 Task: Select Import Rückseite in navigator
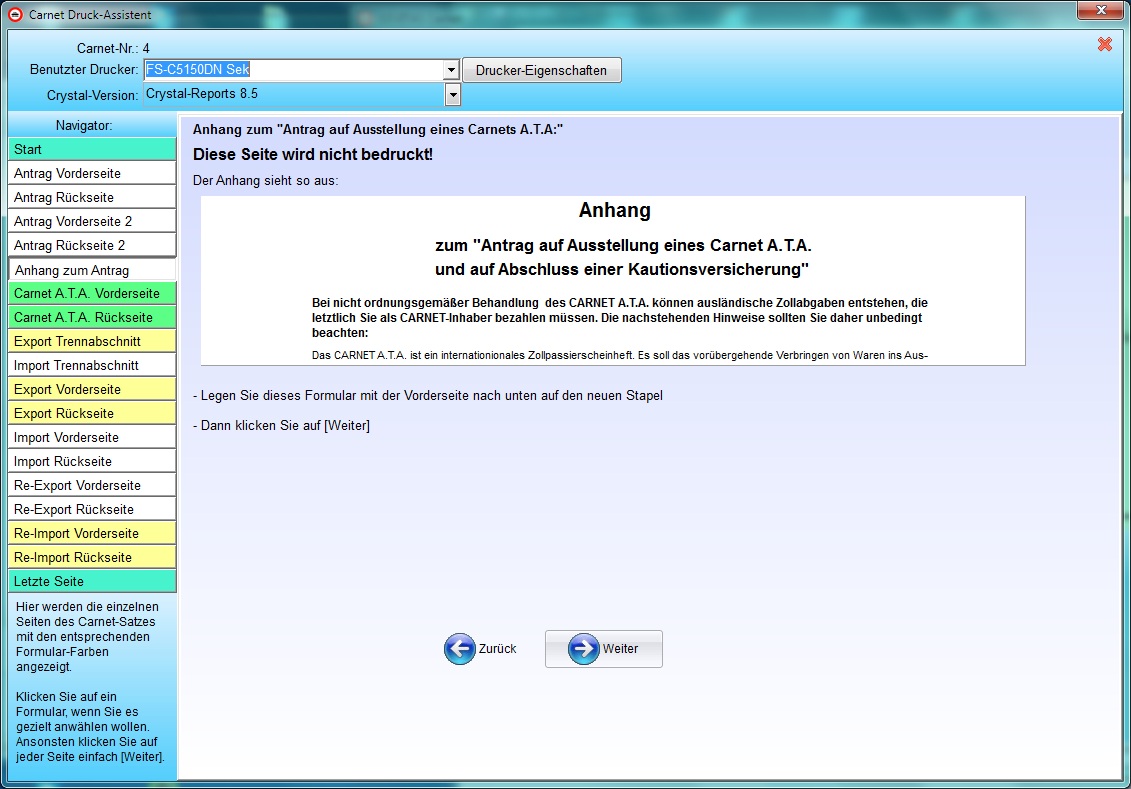[92, 462]
